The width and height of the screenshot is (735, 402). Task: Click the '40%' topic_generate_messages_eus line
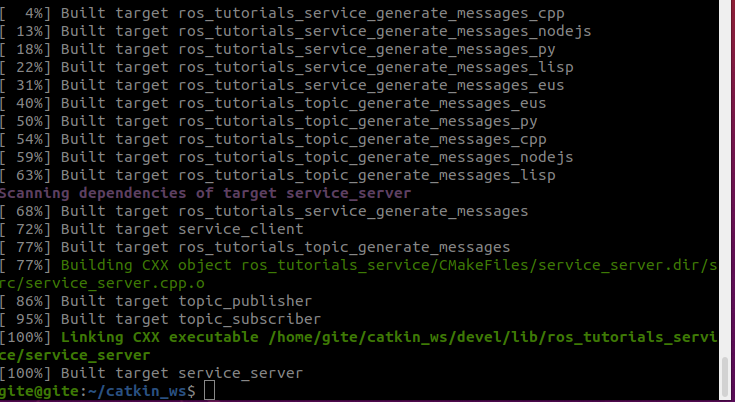click(273, 103)
